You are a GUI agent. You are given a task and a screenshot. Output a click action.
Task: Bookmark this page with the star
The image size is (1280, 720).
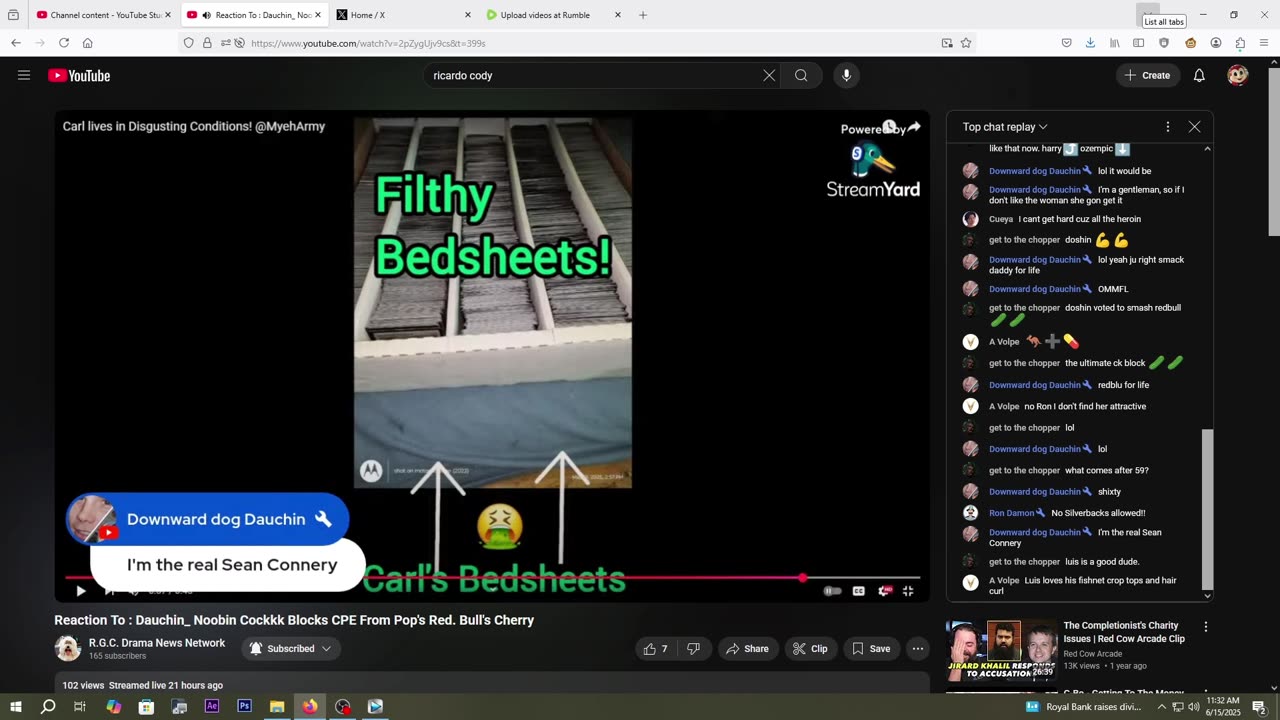(966, 43)
